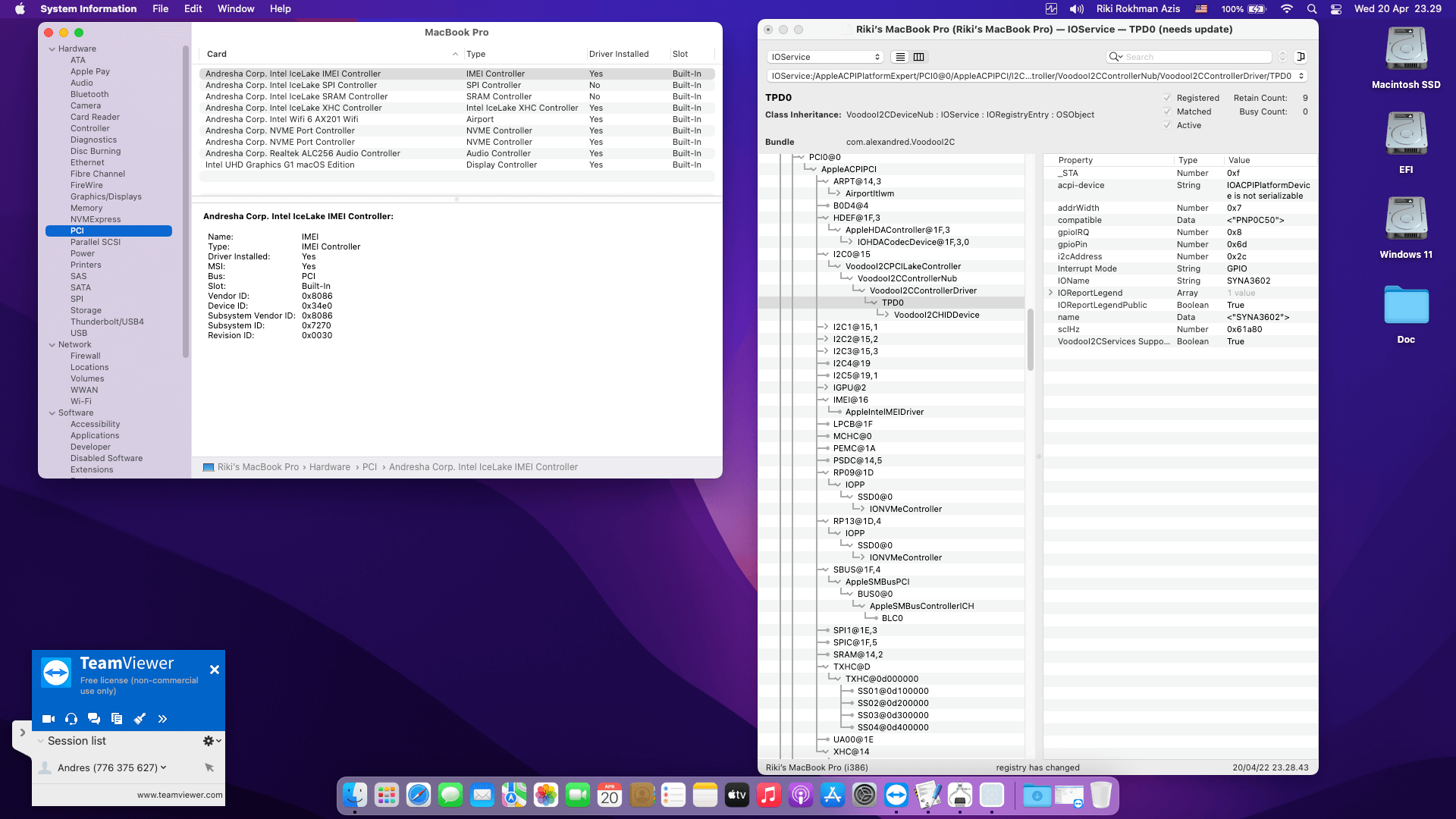Open the Doc folder on desktop
Image resolution: width=1456 pixels, height=819 pixels.
1406,306
